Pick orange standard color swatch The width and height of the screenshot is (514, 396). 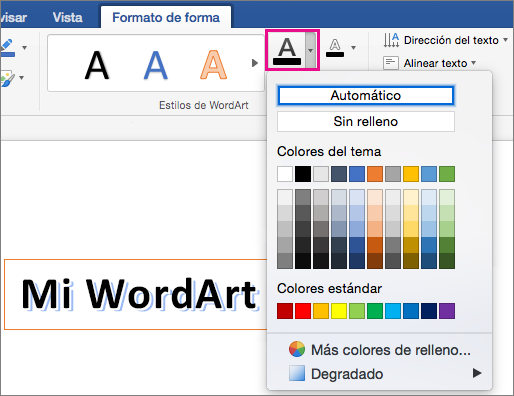pos(321,311)
